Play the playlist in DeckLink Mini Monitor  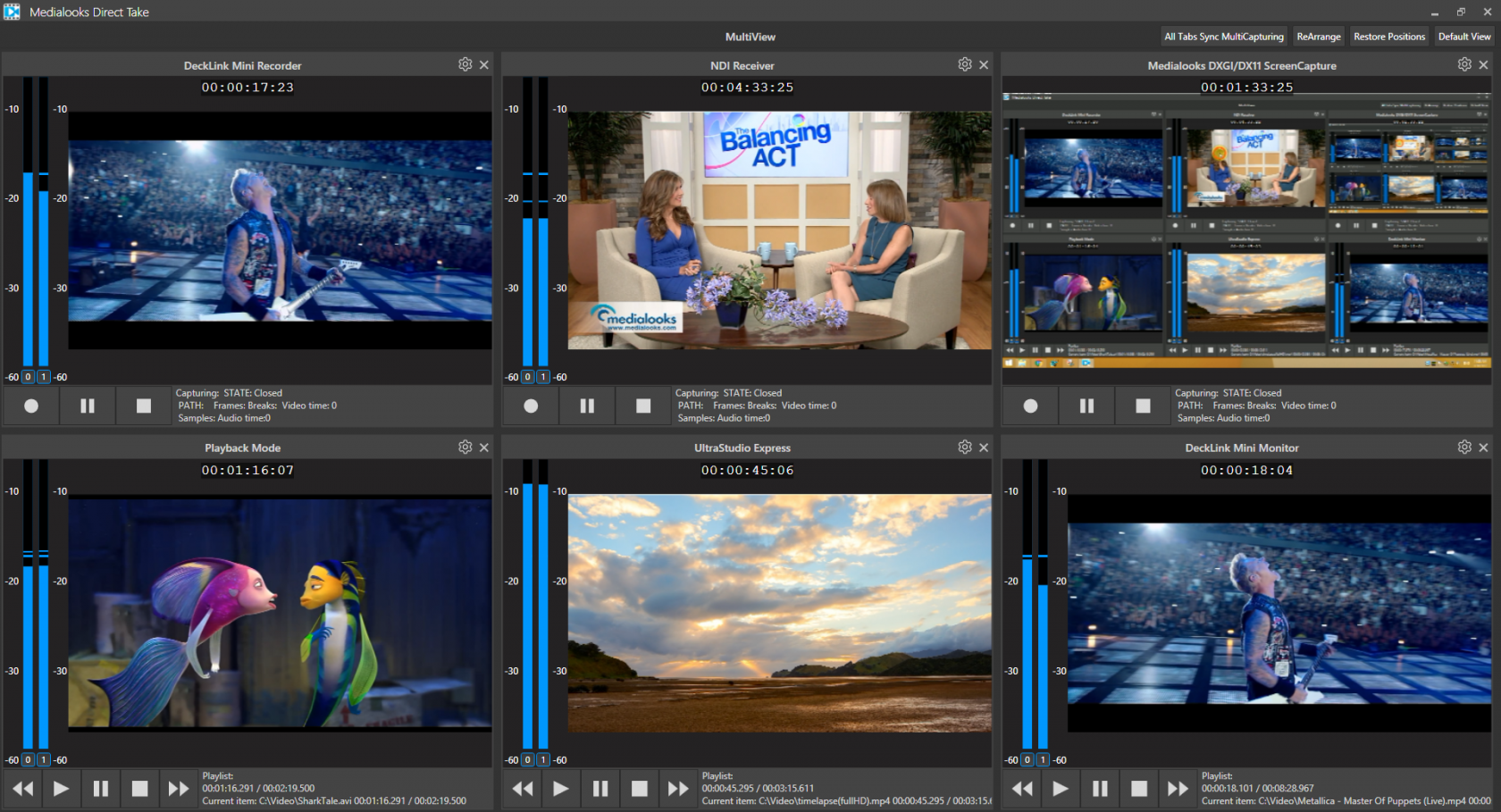pyautogui.click(x=1061, y=788)
